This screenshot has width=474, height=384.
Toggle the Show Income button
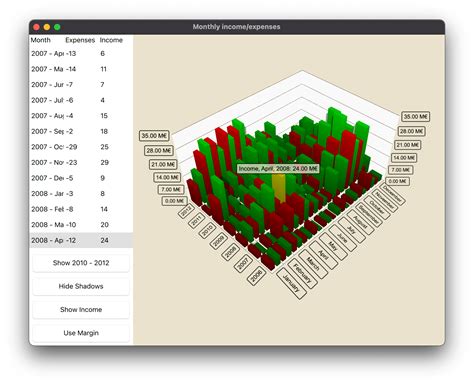pos(81,310)
